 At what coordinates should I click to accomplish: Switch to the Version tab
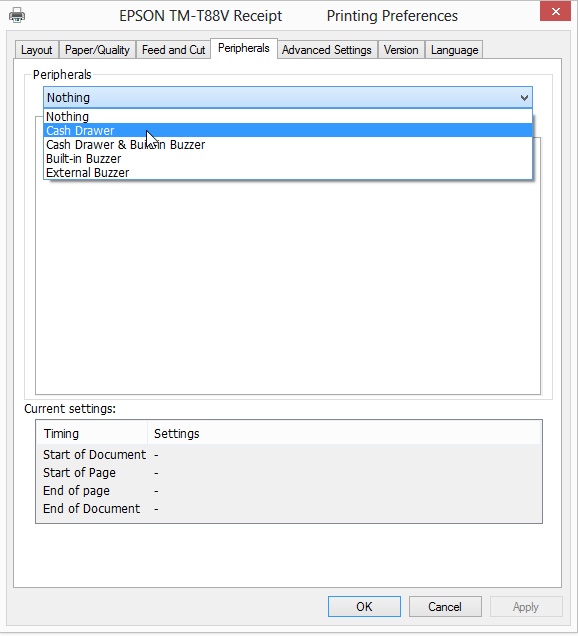[401, 50]
